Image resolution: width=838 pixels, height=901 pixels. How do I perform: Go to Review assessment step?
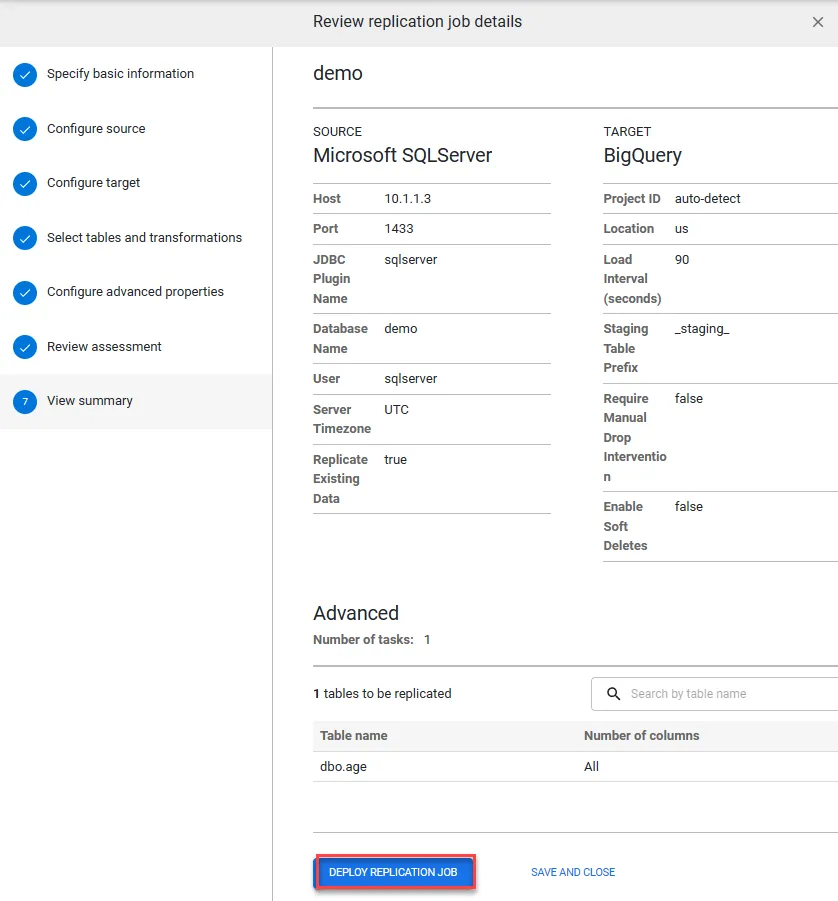click(104, 346)
